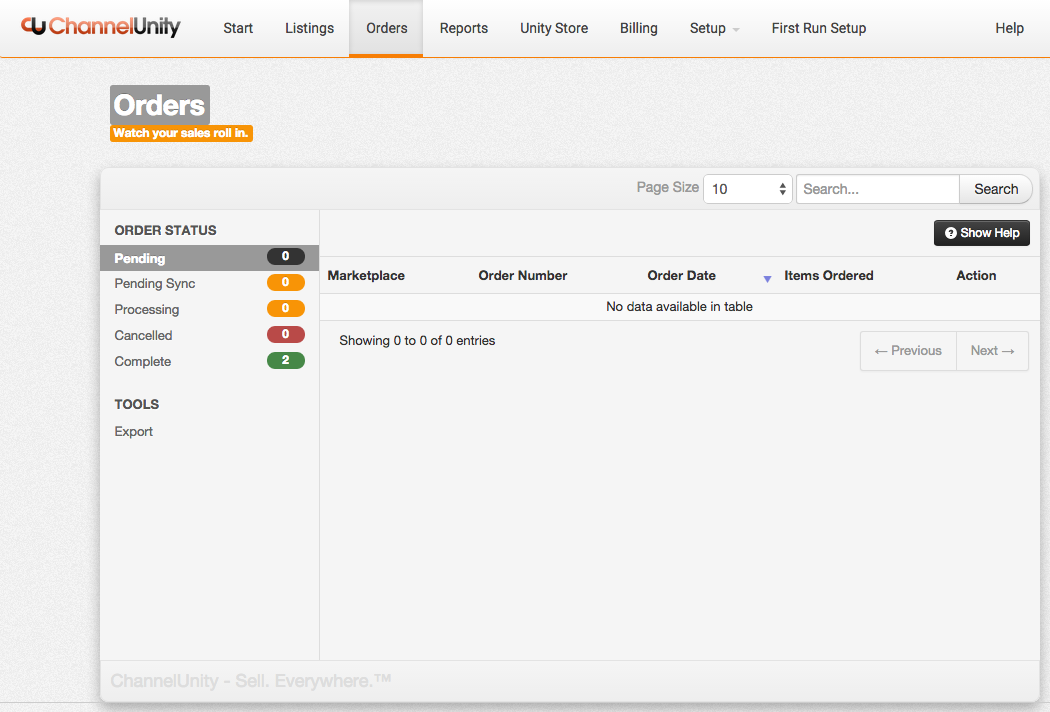Screen dimensions: 1050x712
Task: Focus the Search input field
Action: tap(877, 189)
